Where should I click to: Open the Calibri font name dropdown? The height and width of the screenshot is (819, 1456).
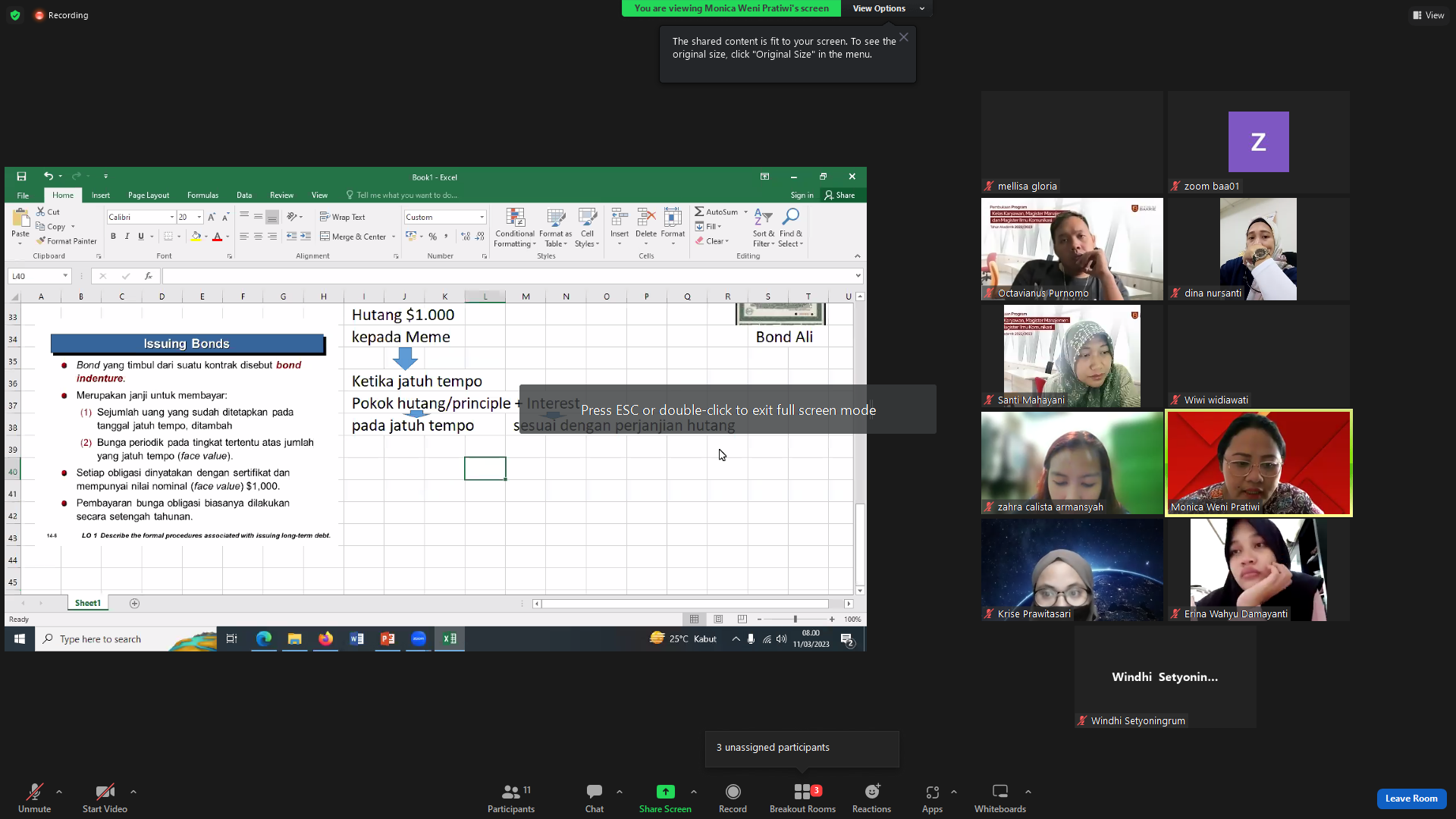pyautogui.click(x=172, y=217)
